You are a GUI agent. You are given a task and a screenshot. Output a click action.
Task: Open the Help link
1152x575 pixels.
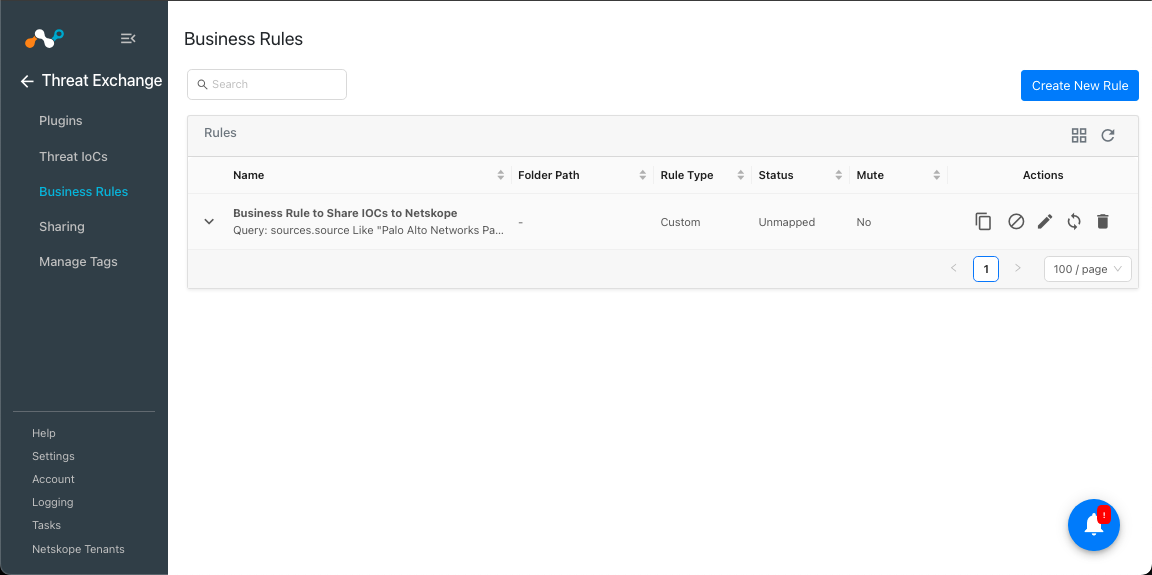tap(43, 433)
